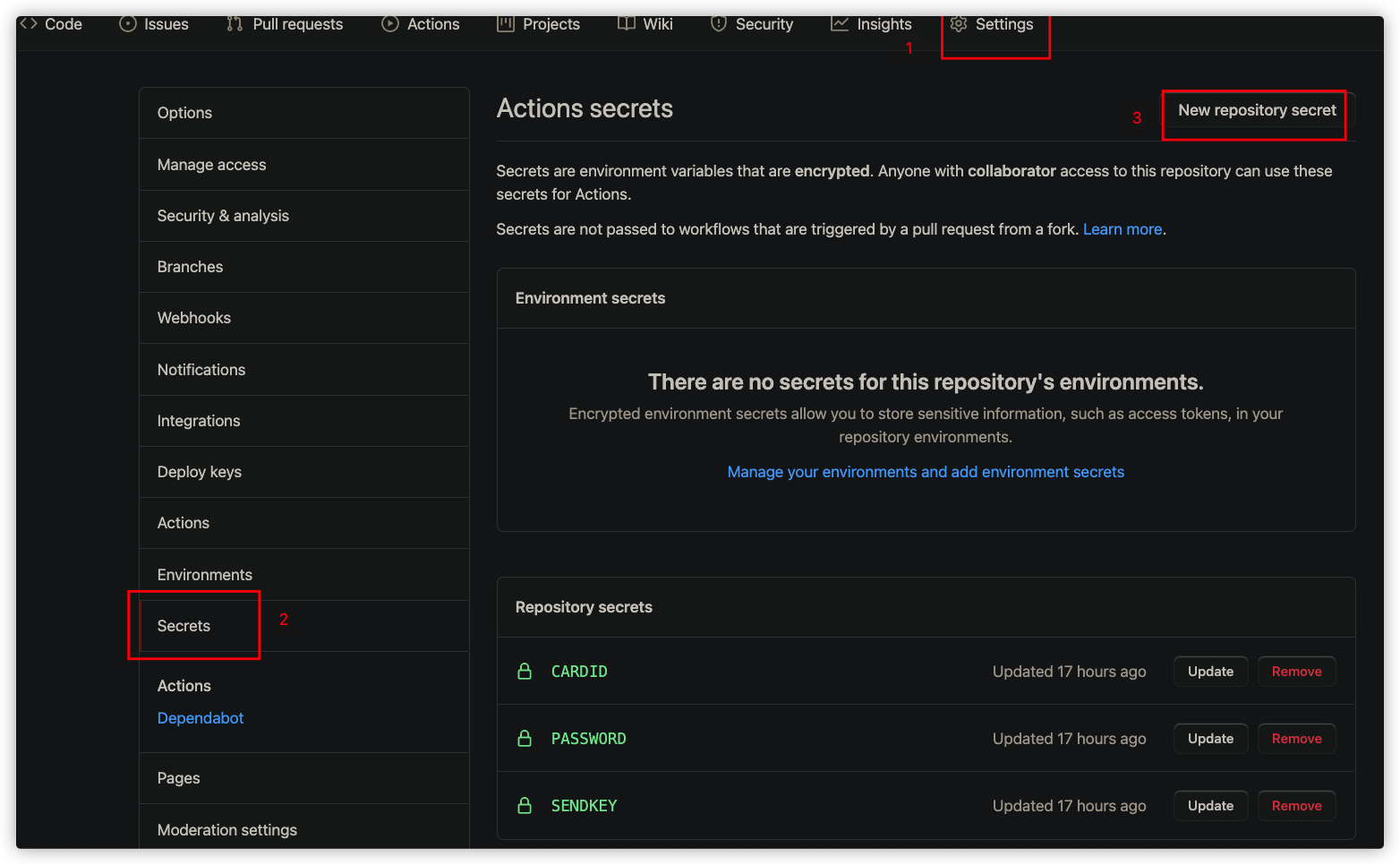
Task: Update the PASSWORD secret
Action: [x=1210, y=739]
